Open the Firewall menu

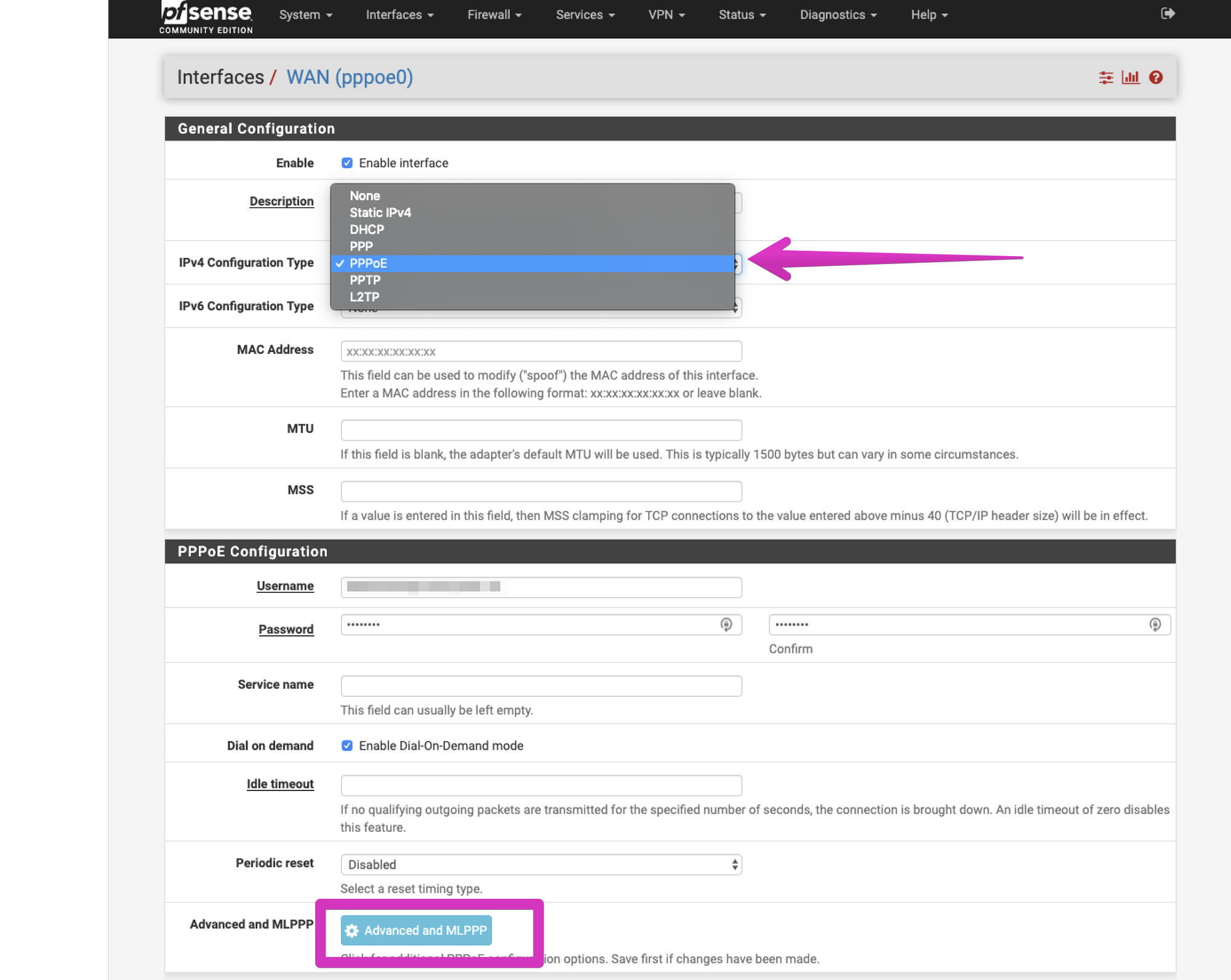(x=494, y=15)
